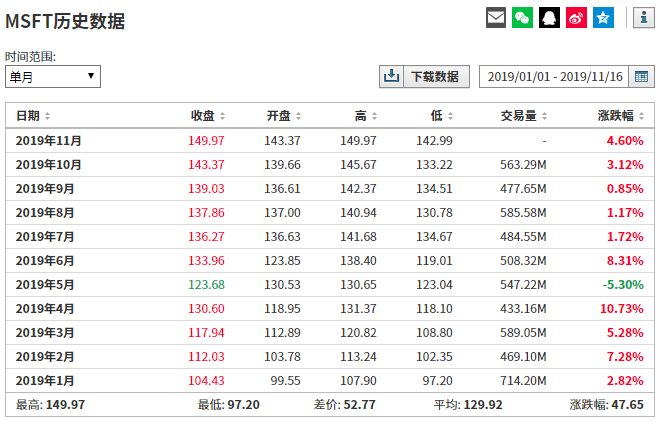Select the 2019年6月 row date

[x=45, y=260]
